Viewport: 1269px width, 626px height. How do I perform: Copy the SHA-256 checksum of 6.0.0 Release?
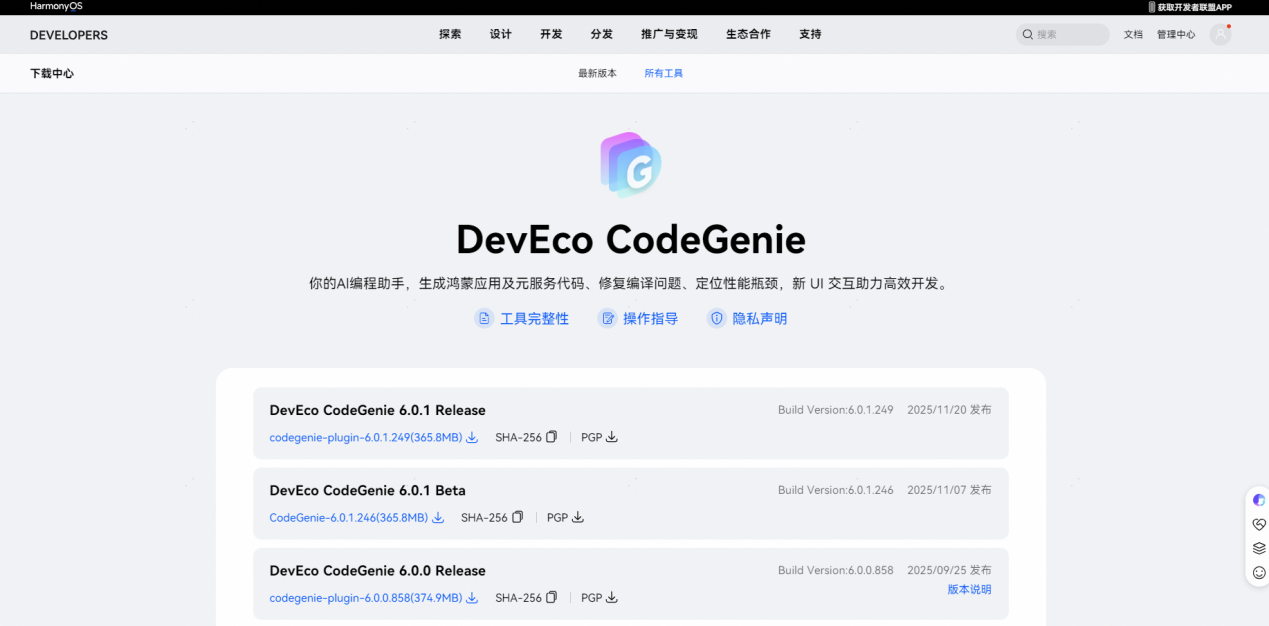[552, 597]
